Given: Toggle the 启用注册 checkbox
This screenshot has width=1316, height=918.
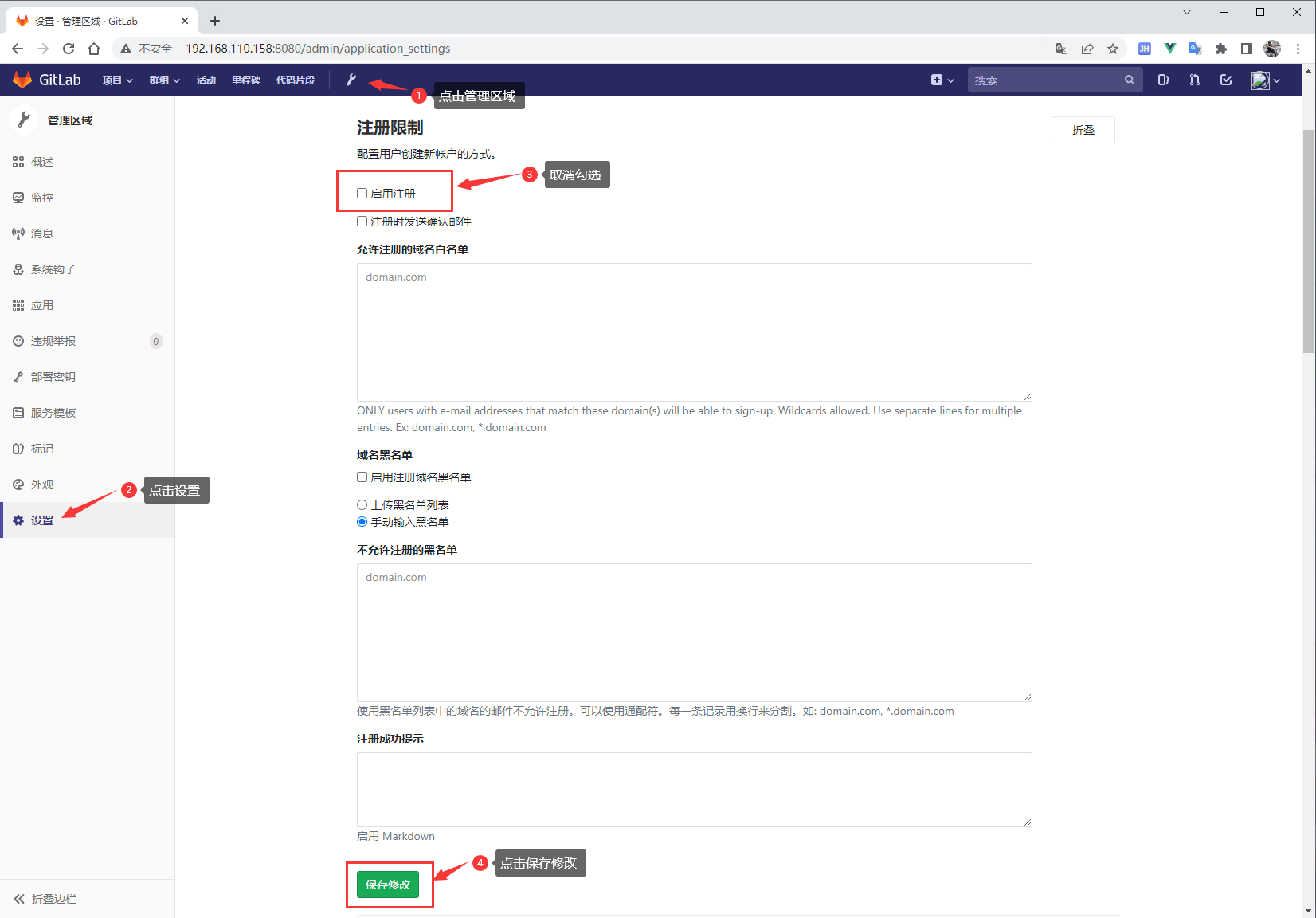Looking at the screenshot, I should pyautogui.click(x=362, y=194).
